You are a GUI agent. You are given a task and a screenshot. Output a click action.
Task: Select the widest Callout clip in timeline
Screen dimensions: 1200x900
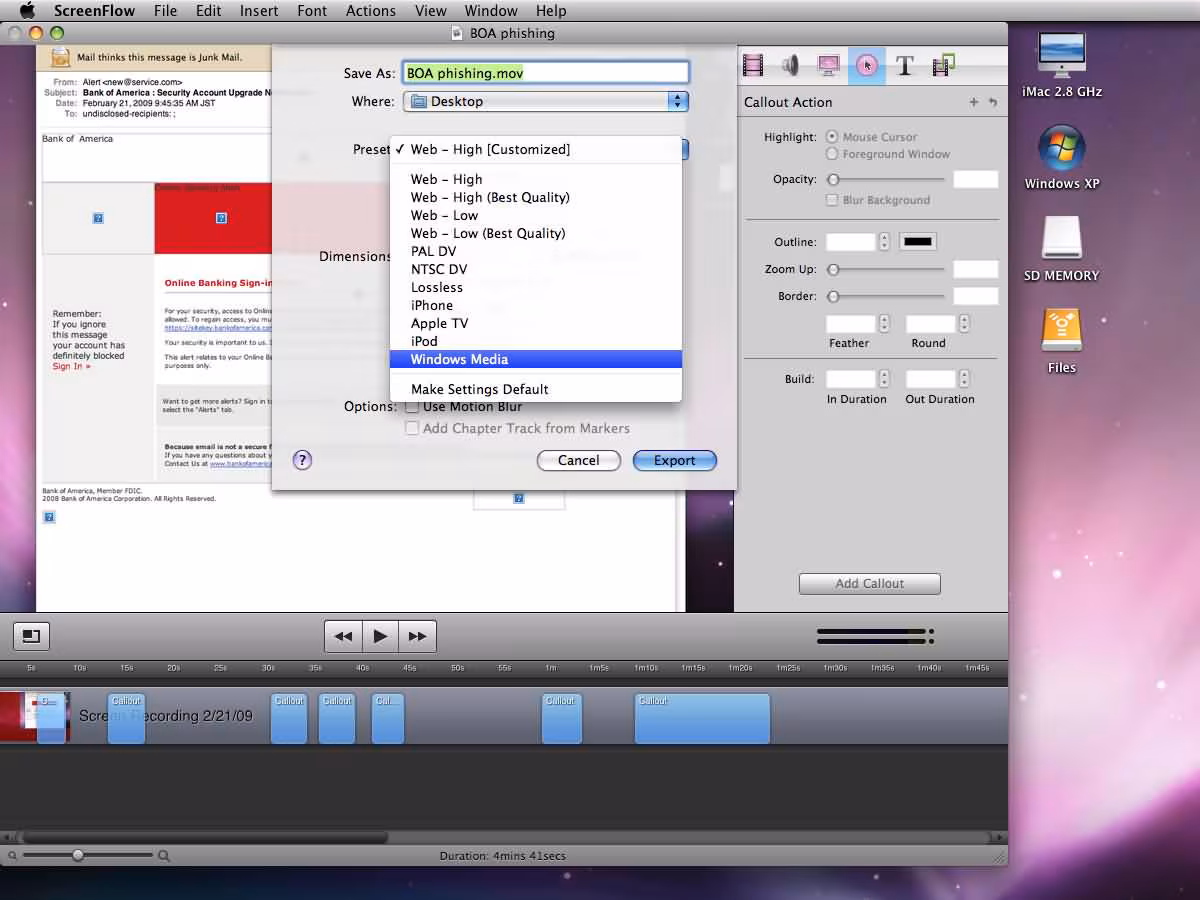[x=702, y=718]
